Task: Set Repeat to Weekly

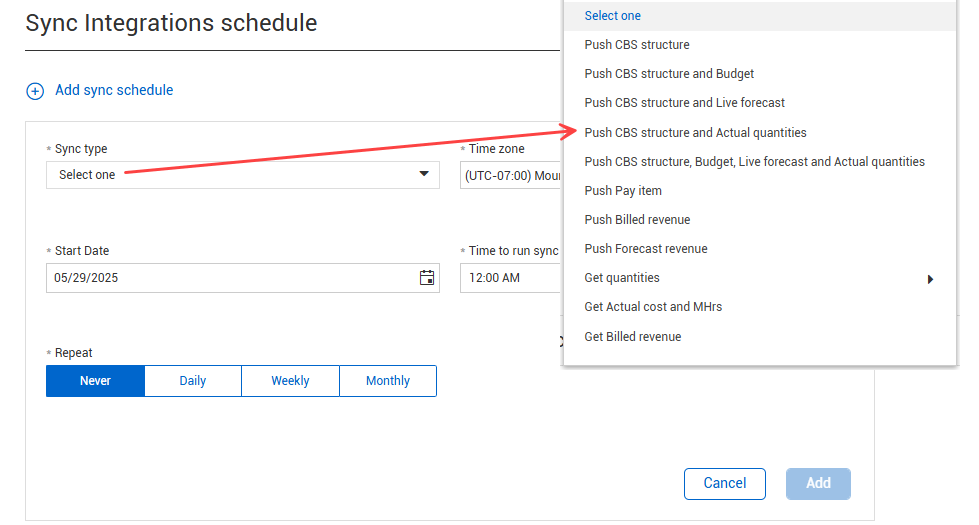Action: 290,381
